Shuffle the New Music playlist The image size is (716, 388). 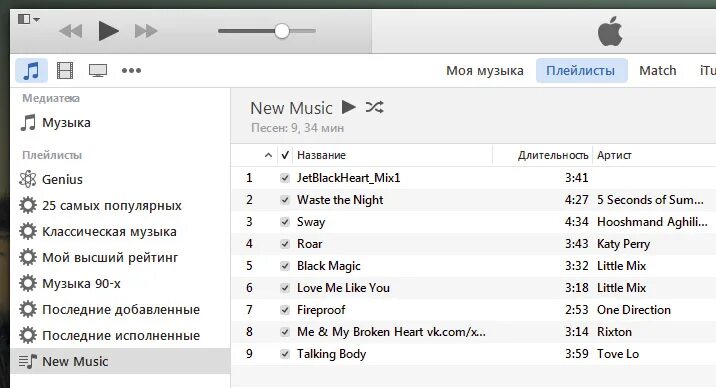click(x=374, y=107)
